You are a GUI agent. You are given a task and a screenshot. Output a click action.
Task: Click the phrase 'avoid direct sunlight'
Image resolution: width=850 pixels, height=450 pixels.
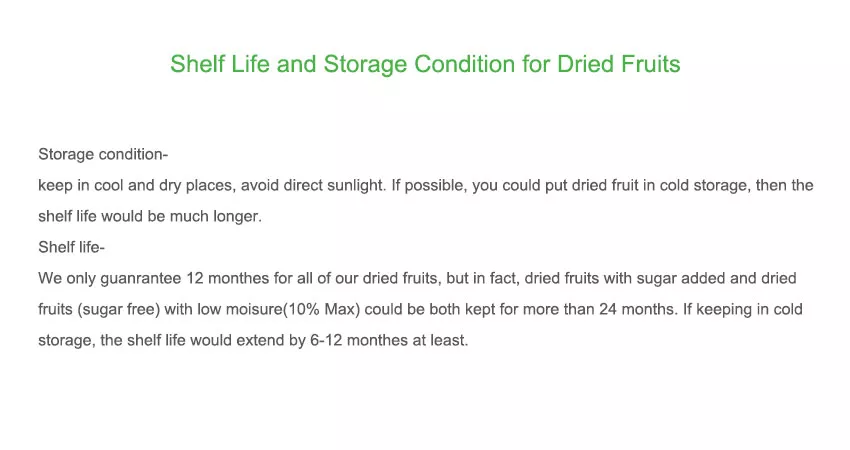312,185
